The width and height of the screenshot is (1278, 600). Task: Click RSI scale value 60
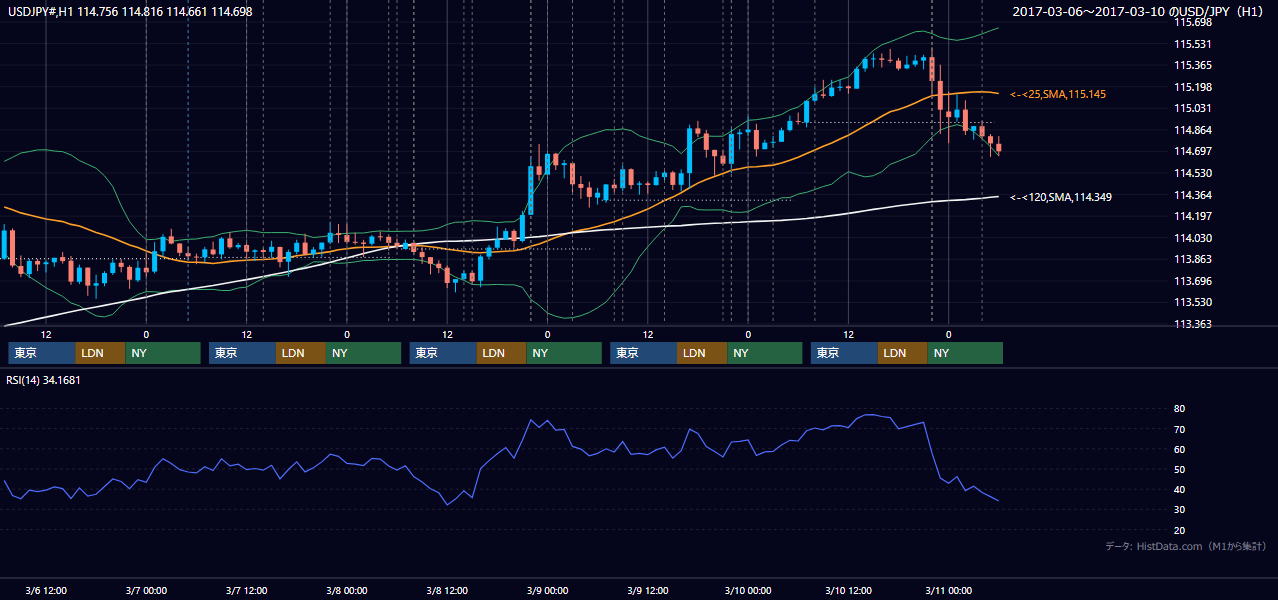tap(1179, 449)
